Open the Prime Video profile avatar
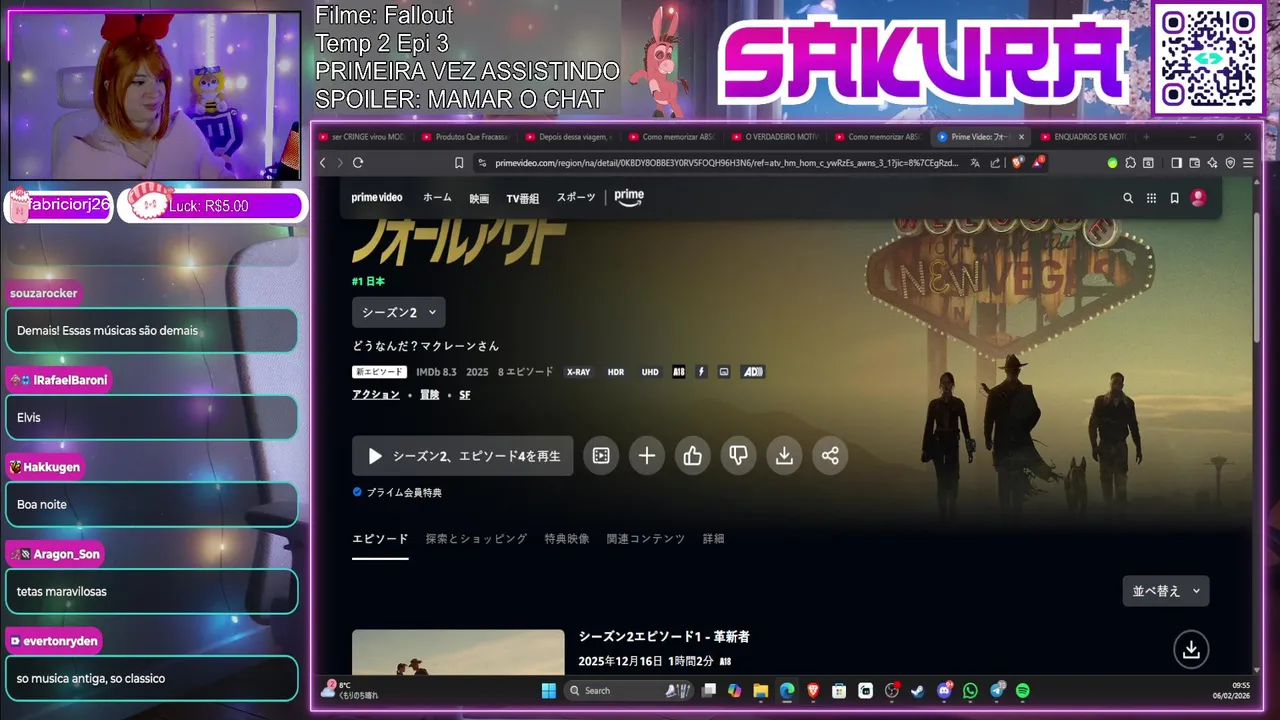Viewport: 1280px width, 720px height. tap(1199, 198)
